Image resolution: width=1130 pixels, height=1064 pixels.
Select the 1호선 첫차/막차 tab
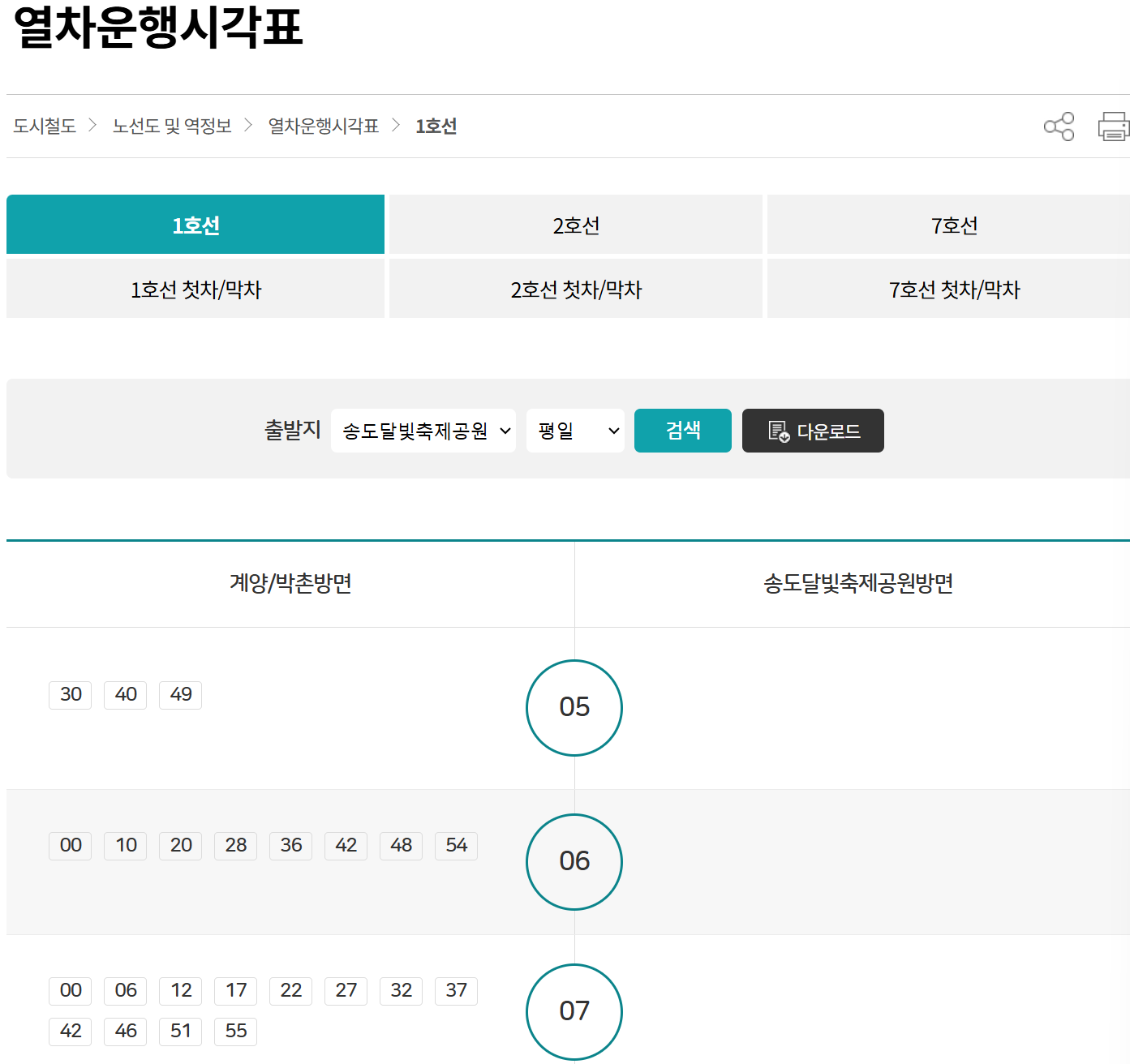195,289
